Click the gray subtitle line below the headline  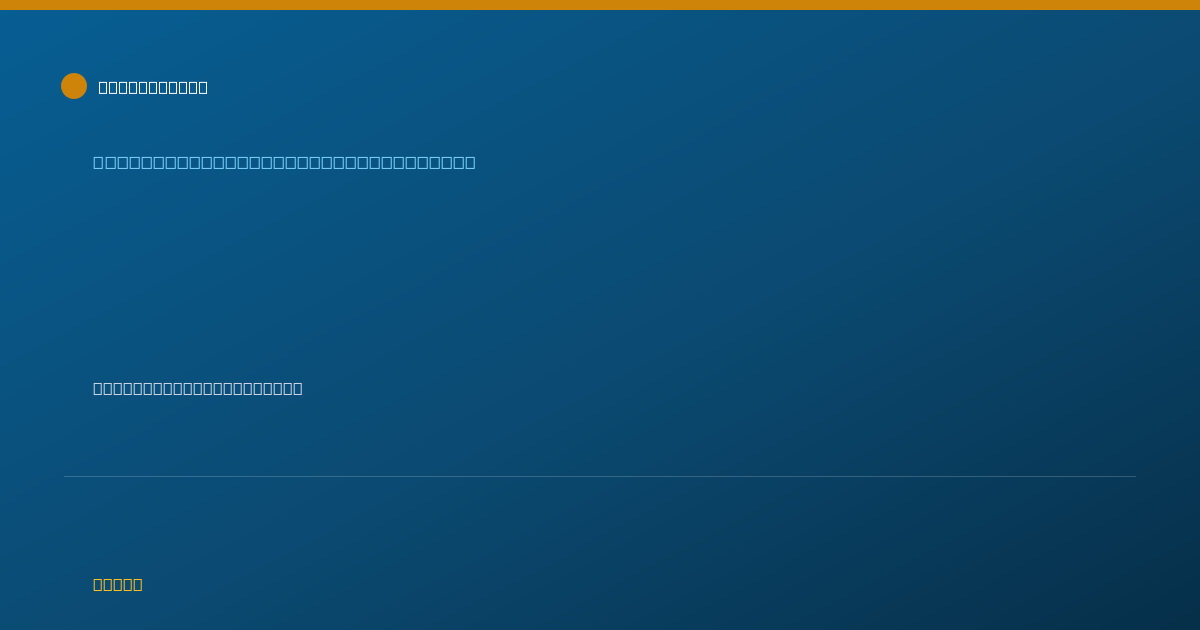click(x=198, y=388)
